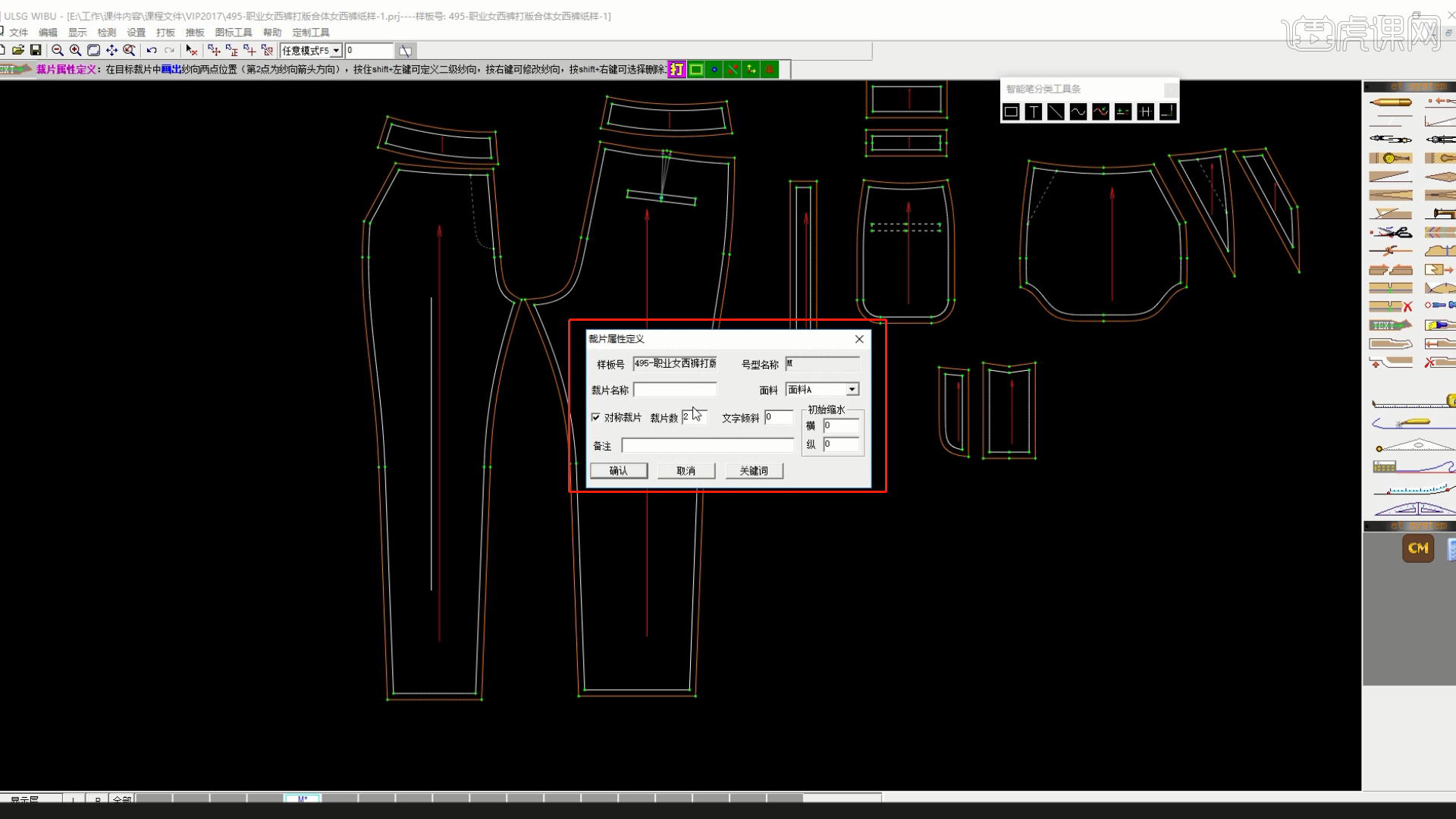Expand the 面料A fabric dropdown

coord(852,389)
